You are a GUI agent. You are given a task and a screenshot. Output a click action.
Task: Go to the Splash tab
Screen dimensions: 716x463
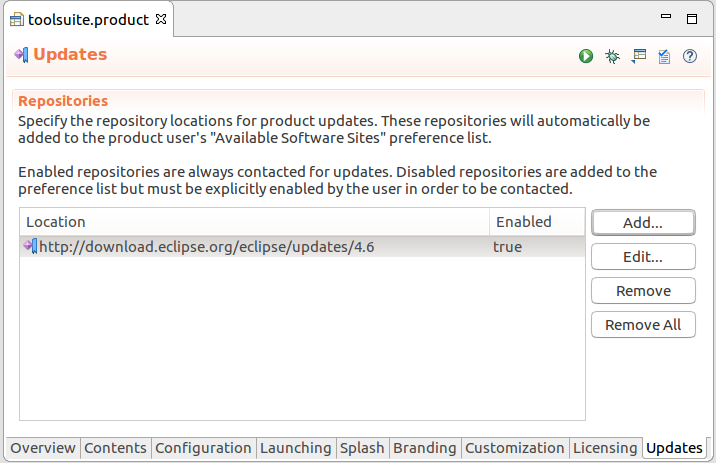(362, 448)
